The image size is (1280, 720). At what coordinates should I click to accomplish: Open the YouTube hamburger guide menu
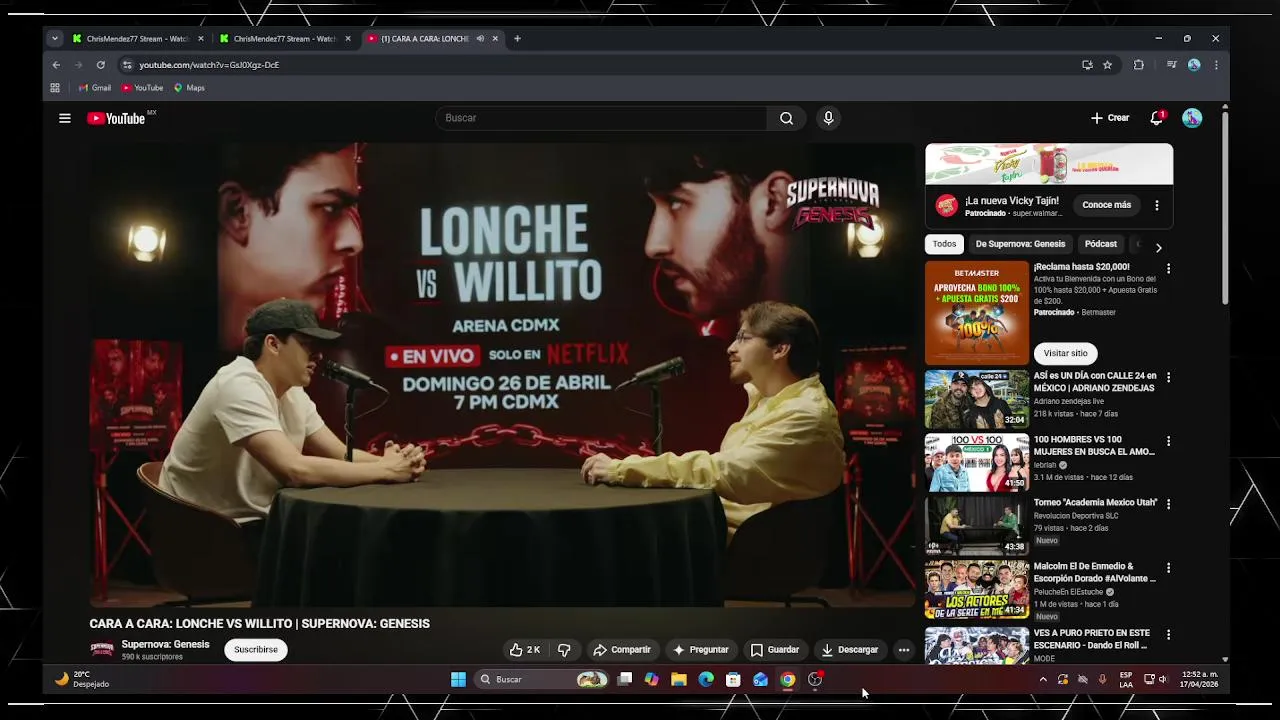tap(65, 118)
